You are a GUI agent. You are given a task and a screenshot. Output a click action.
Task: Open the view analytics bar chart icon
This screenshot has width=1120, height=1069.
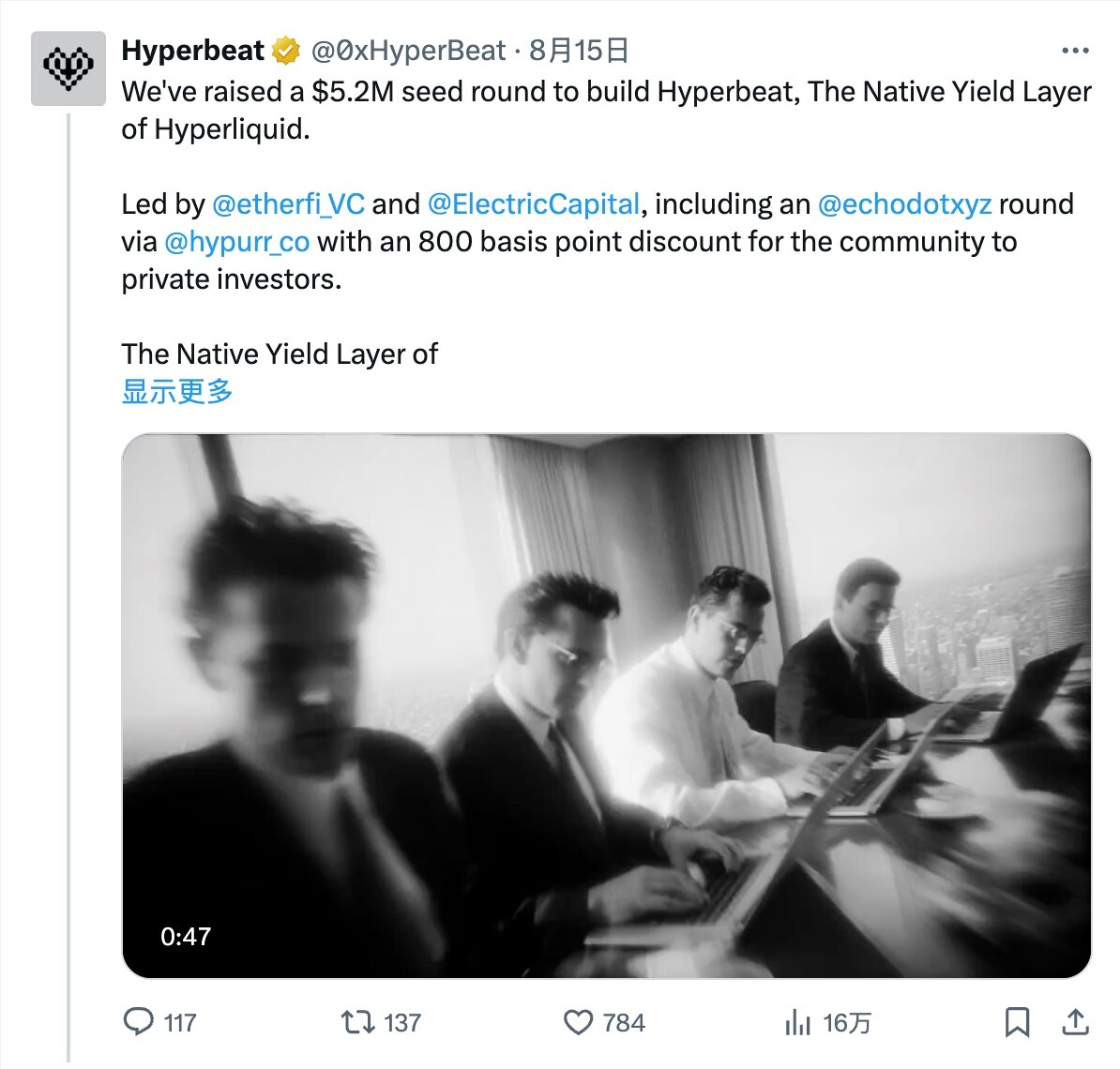[x=797, y=1022]
